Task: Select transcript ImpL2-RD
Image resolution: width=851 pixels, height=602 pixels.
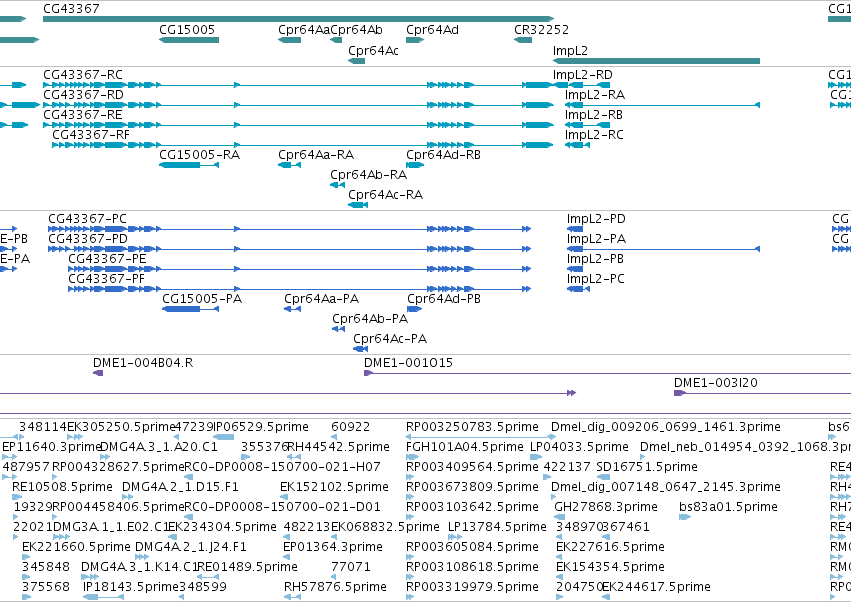Action: click(581, 85)
